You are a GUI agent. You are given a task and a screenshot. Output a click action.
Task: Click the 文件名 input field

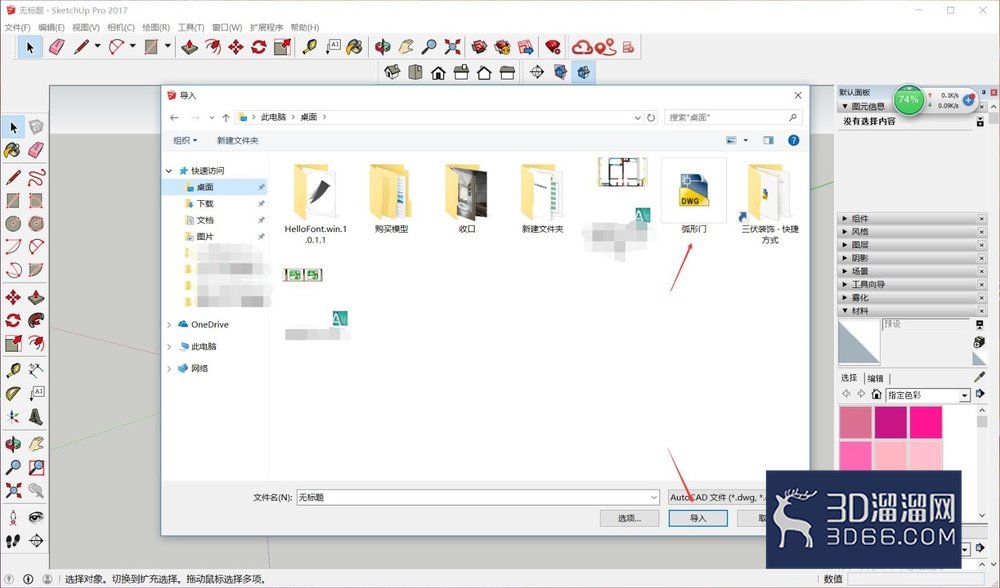pos(473,497)
